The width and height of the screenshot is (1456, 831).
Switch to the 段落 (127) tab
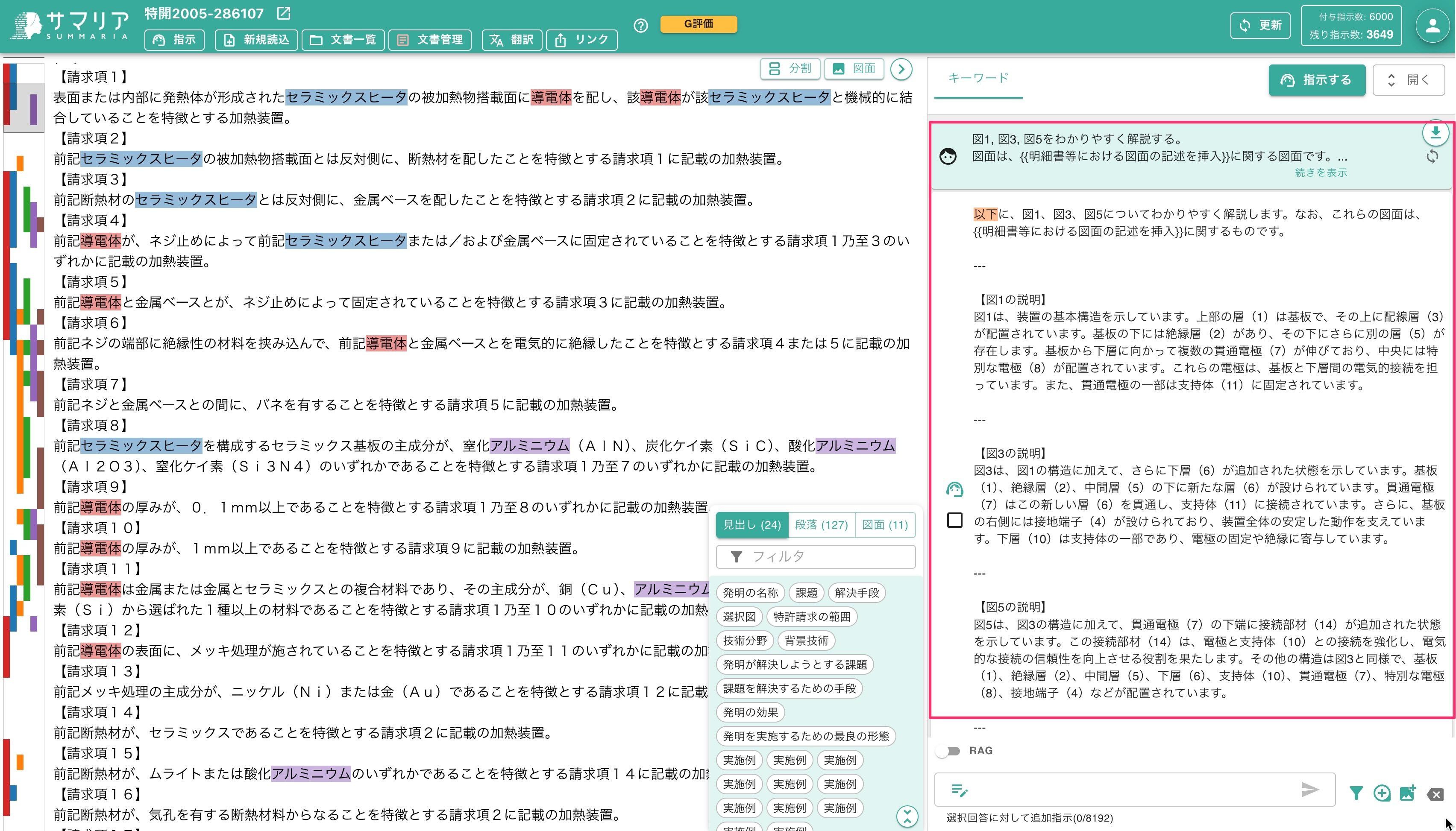821,524
